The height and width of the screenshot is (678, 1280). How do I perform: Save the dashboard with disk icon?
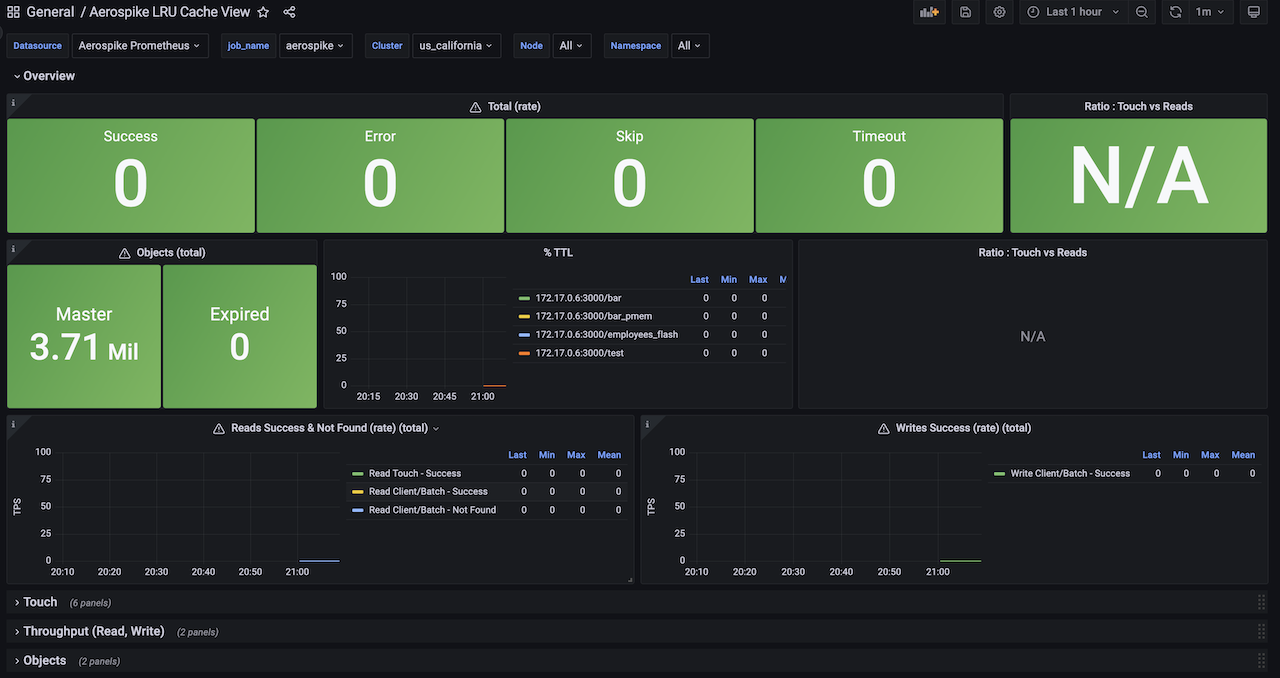[965, 12]
